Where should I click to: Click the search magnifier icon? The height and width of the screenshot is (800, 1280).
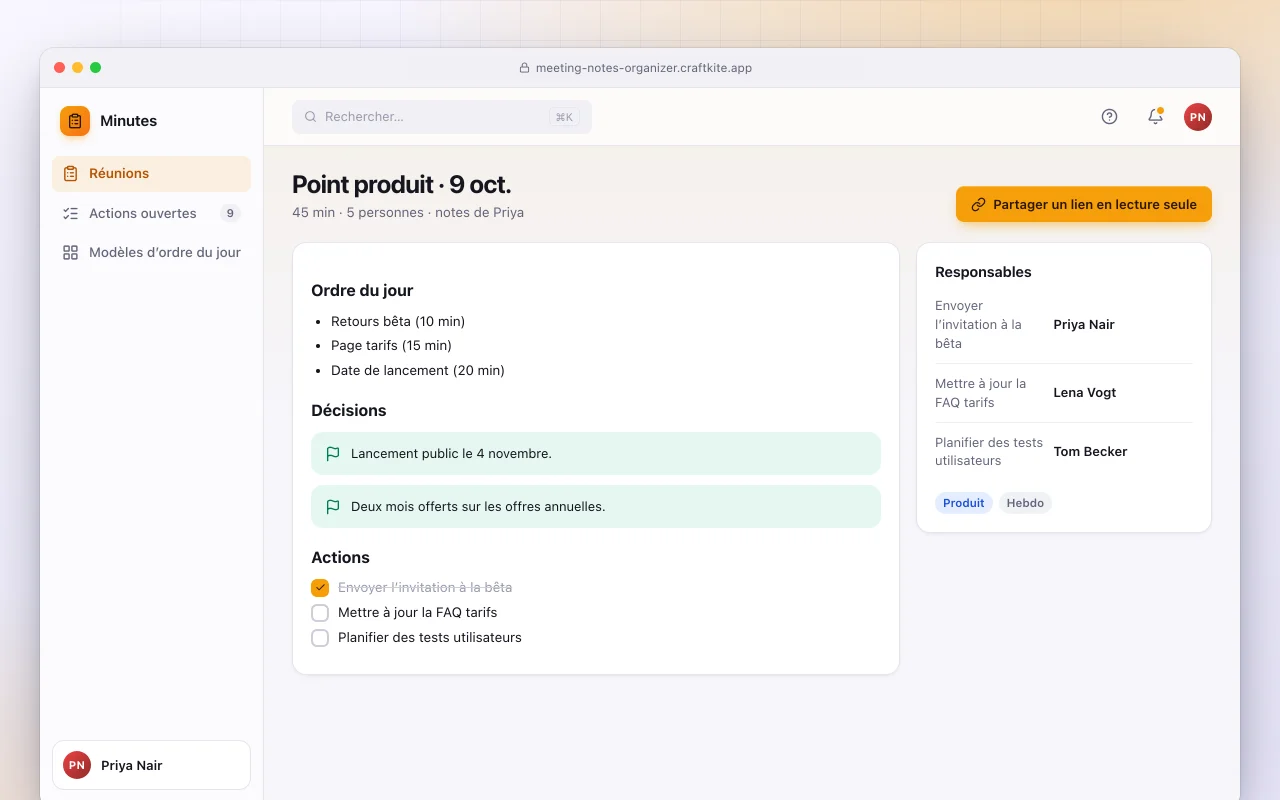point(311,117)
